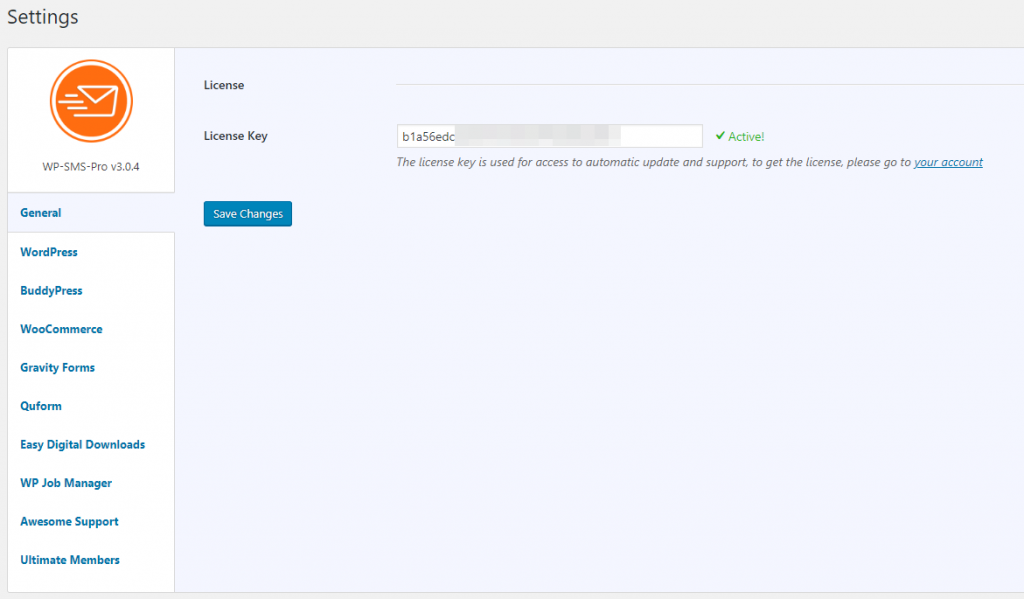The width and height of the screenshot is (1024, 599).
Task: Open the Quform tab
Action: click(41, 406)
